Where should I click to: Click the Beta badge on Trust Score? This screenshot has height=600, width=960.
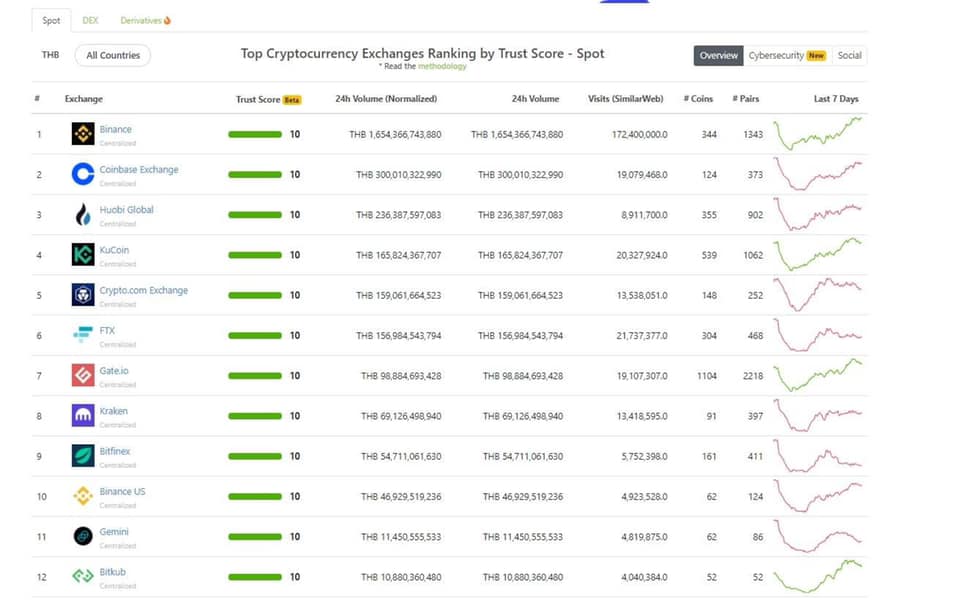coord(292,100)
